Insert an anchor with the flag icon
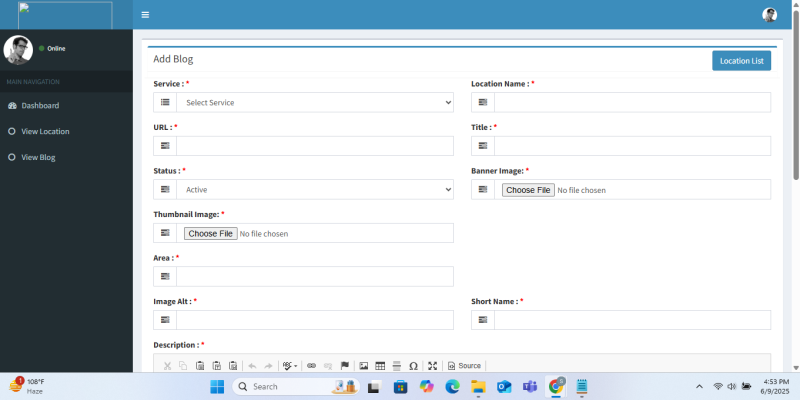Image resolution: width=800 pixels, height=400 pixels. click(344, 366)
